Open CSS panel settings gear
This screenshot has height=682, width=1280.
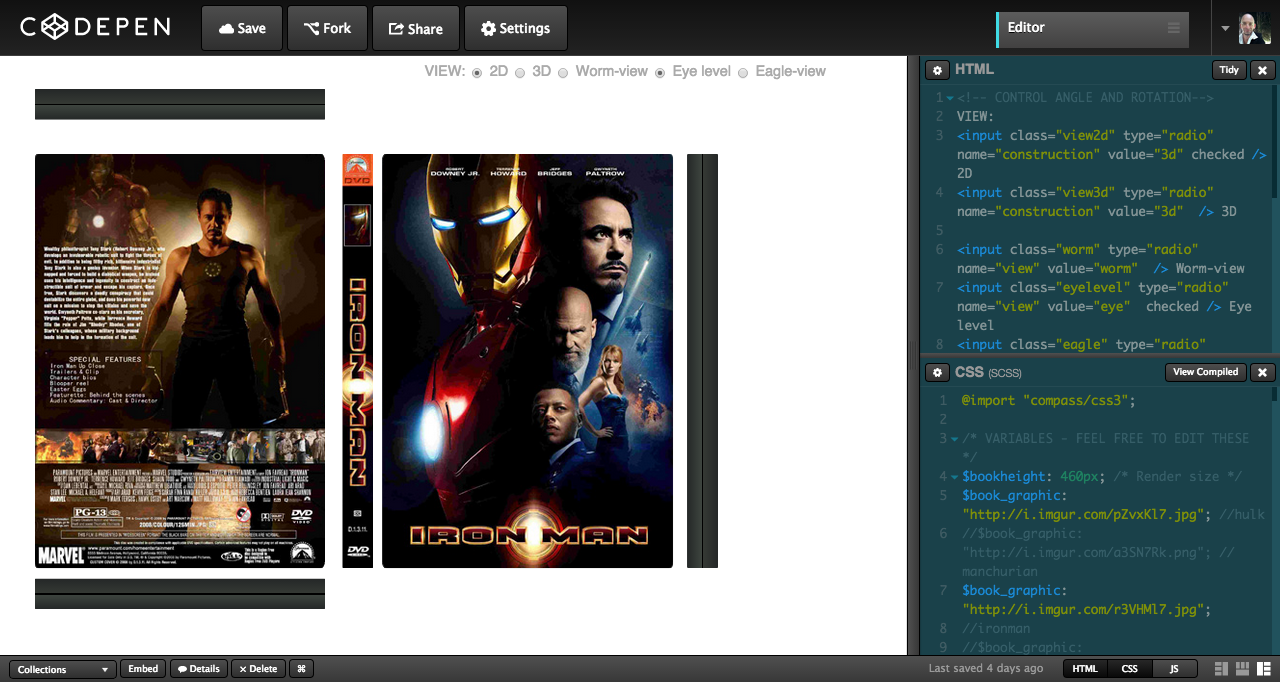937,372
